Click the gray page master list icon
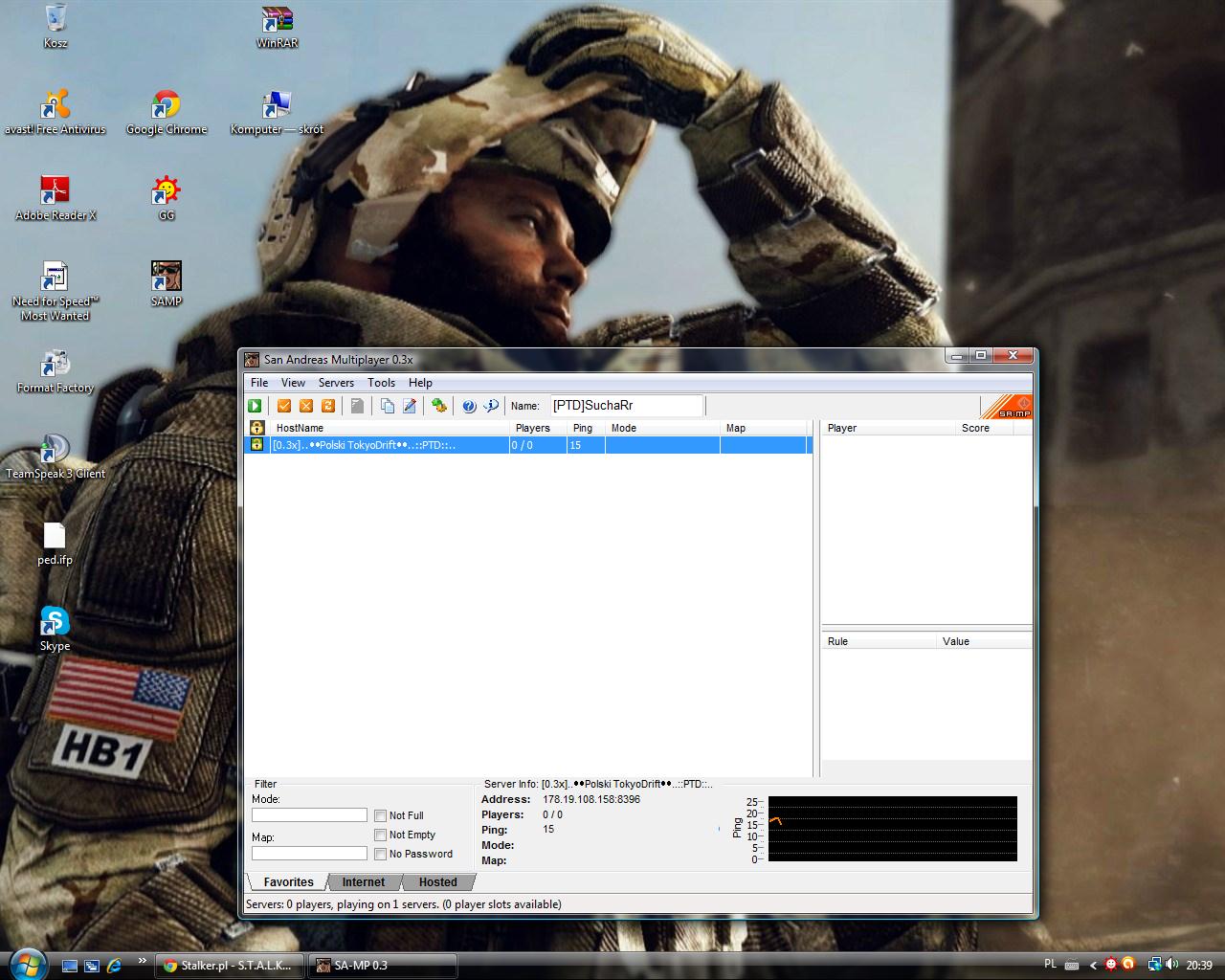Image resolution: width=1225 pixels, height=980 pixels. (357, 406)
